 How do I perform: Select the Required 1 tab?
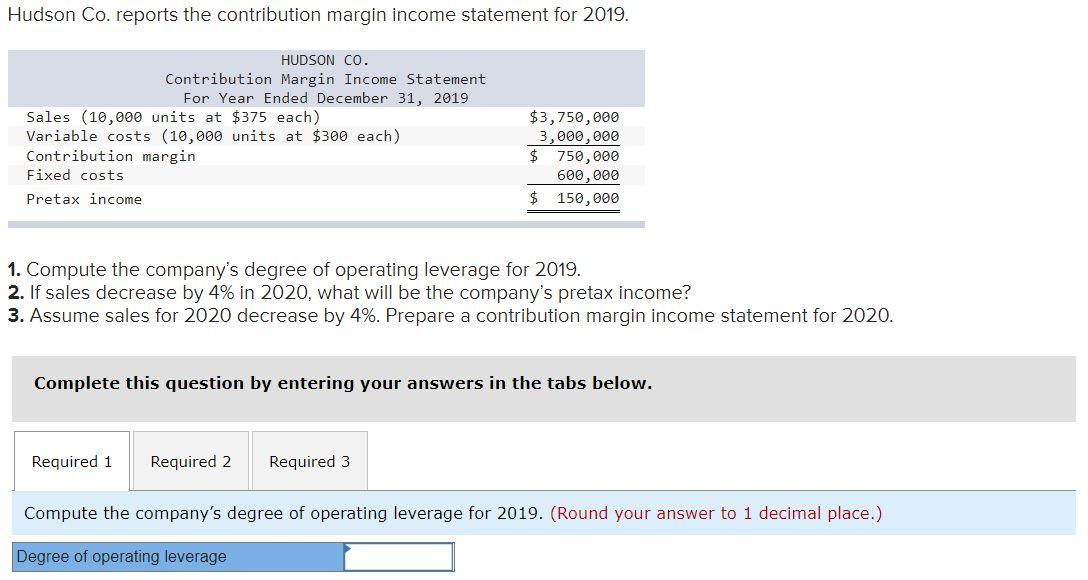[x=70, y=461]
